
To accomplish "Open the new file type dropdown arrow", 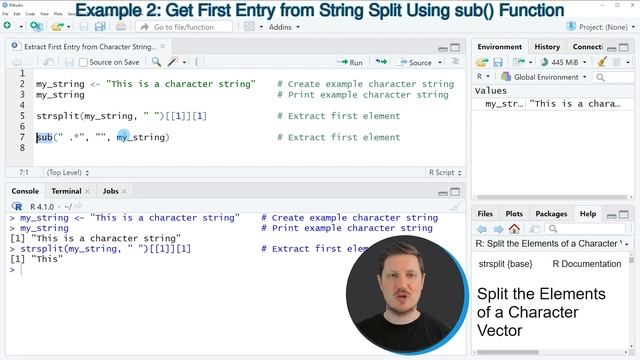I will point(21,27).
